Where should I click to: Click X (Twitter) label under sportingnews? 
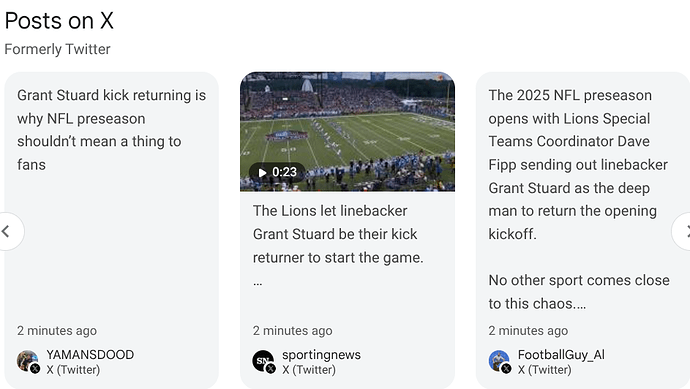[x=309, y=370]
